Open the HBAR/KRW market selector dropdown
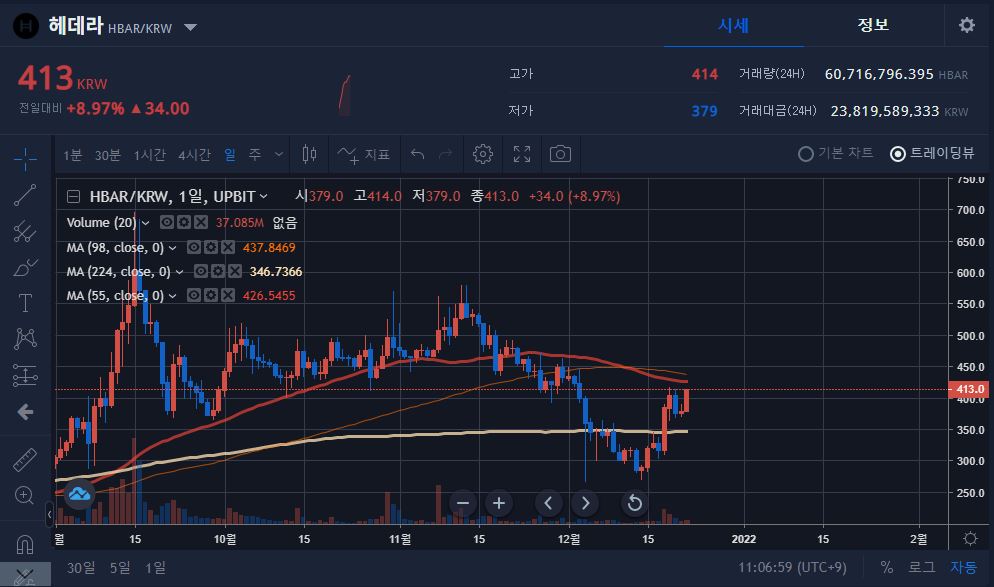Viewport: 994px width, 587px height. point(190,27)
